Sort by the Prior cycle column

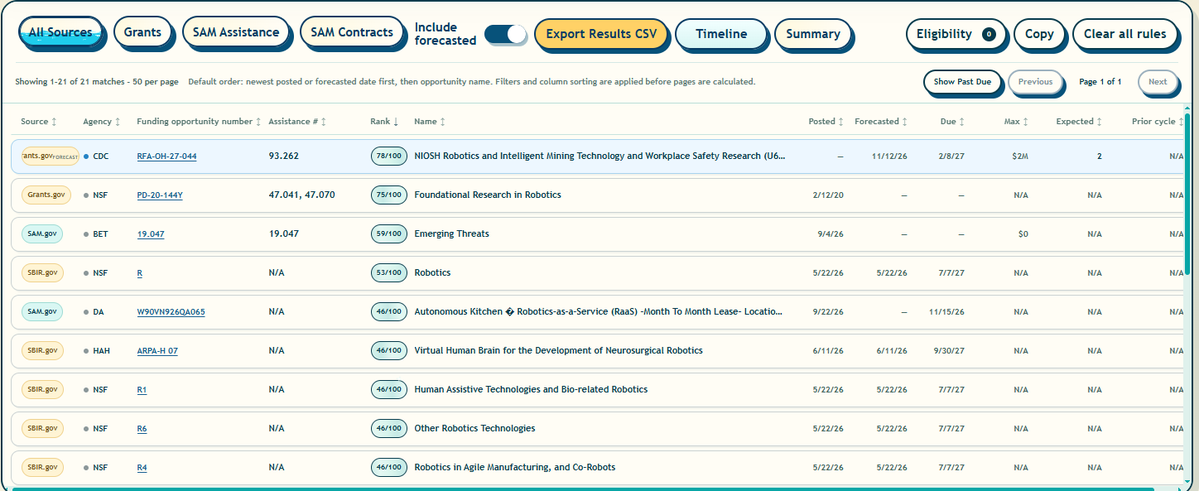(x=1158, y=122)
